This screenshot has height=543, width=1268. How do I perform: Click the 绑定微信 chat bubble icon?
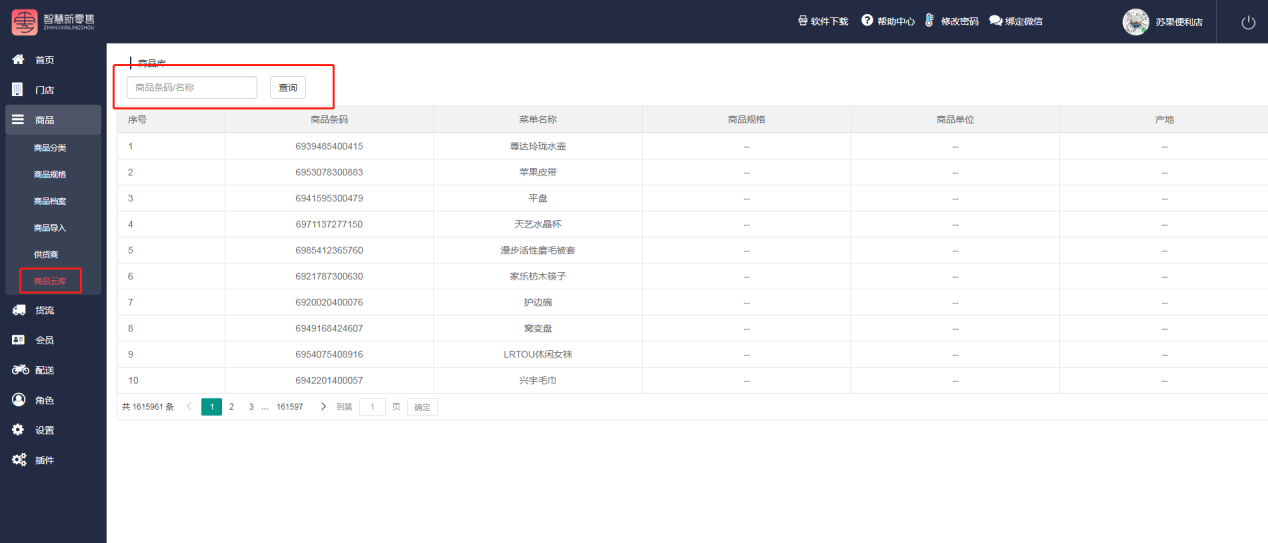click(x=996, y=21)
